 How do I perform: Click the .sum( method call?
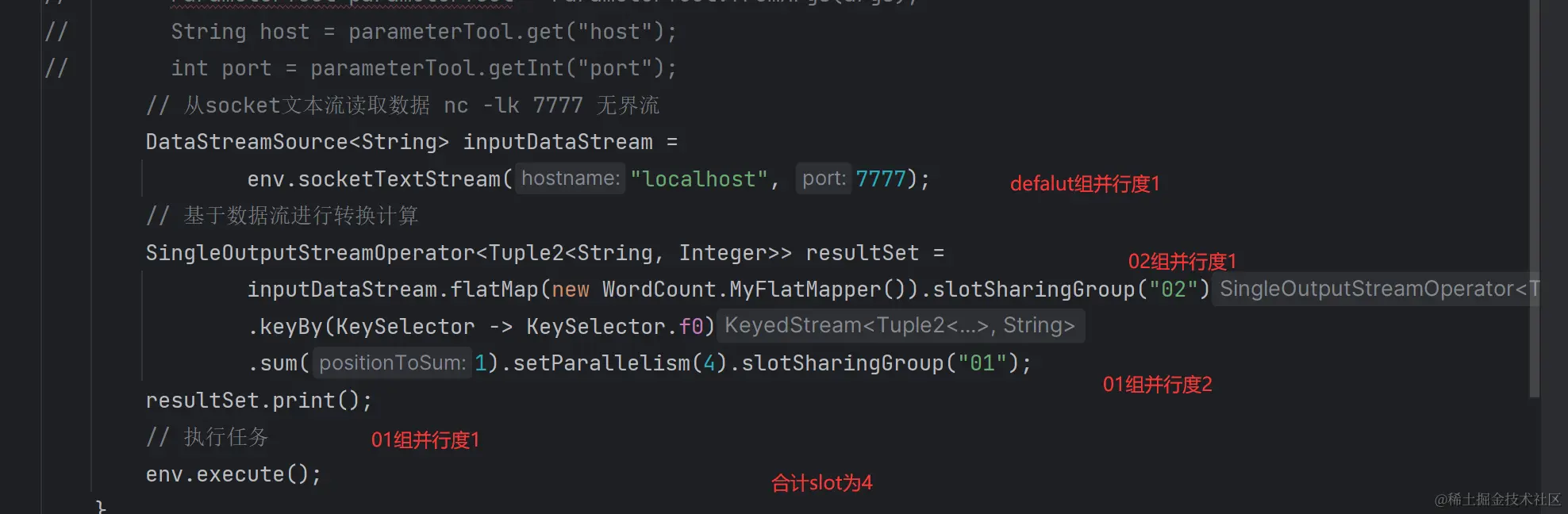[x=279, y=363]
